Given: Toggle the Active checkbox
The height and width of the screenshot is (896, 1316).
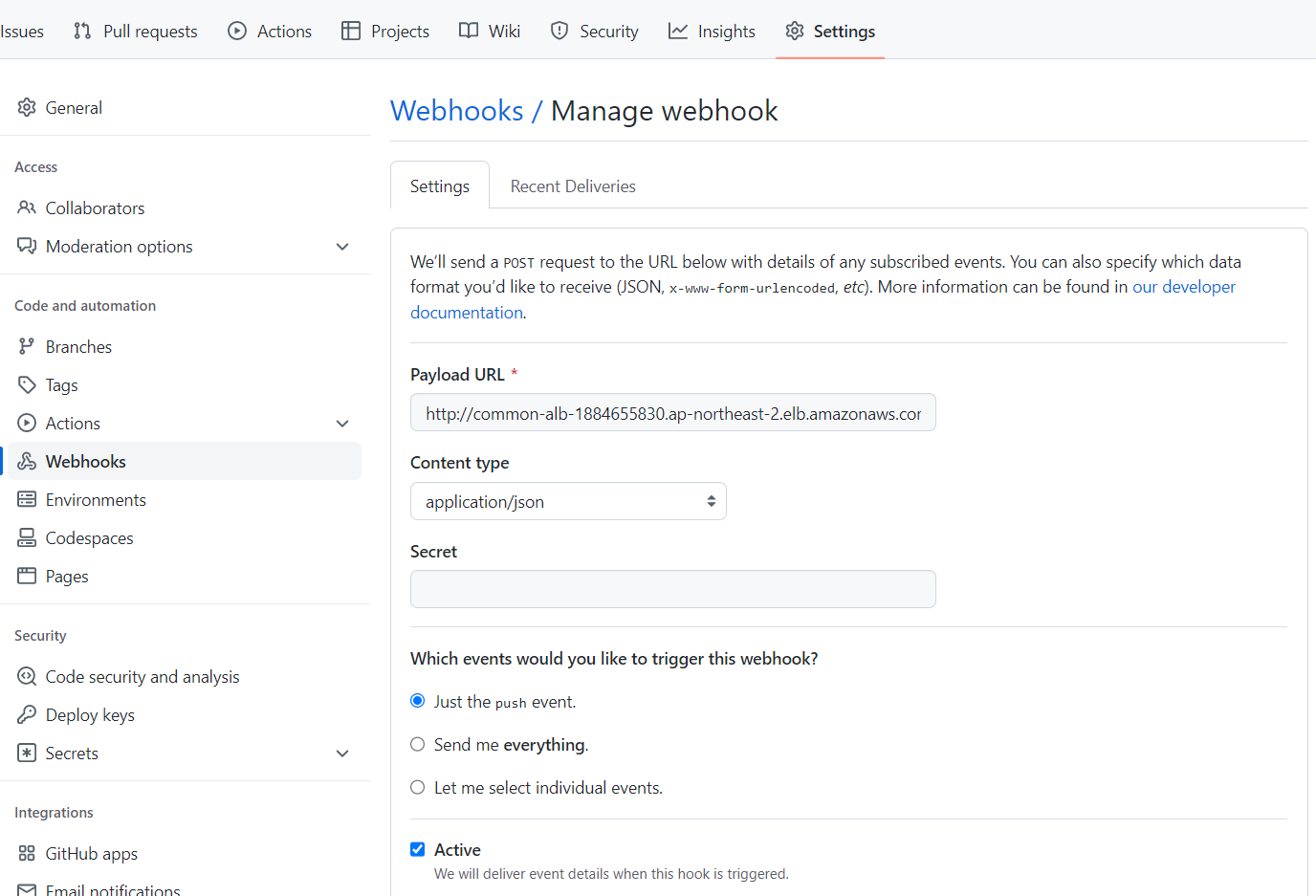Looking at the screenshot, I should tap(418, 849).
